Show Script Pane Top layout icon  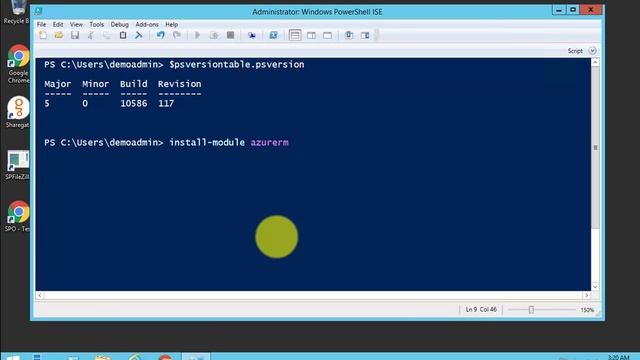(x=295, y=36)
